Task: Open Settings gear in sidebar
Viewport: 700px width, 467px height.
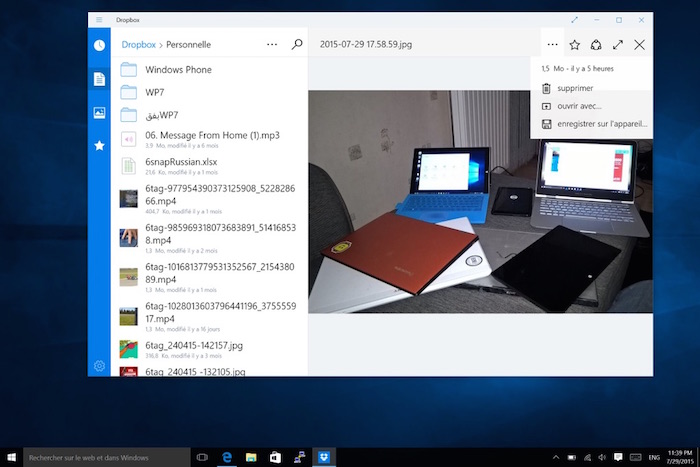Action: pyautogui.click(x=100, y=366)
